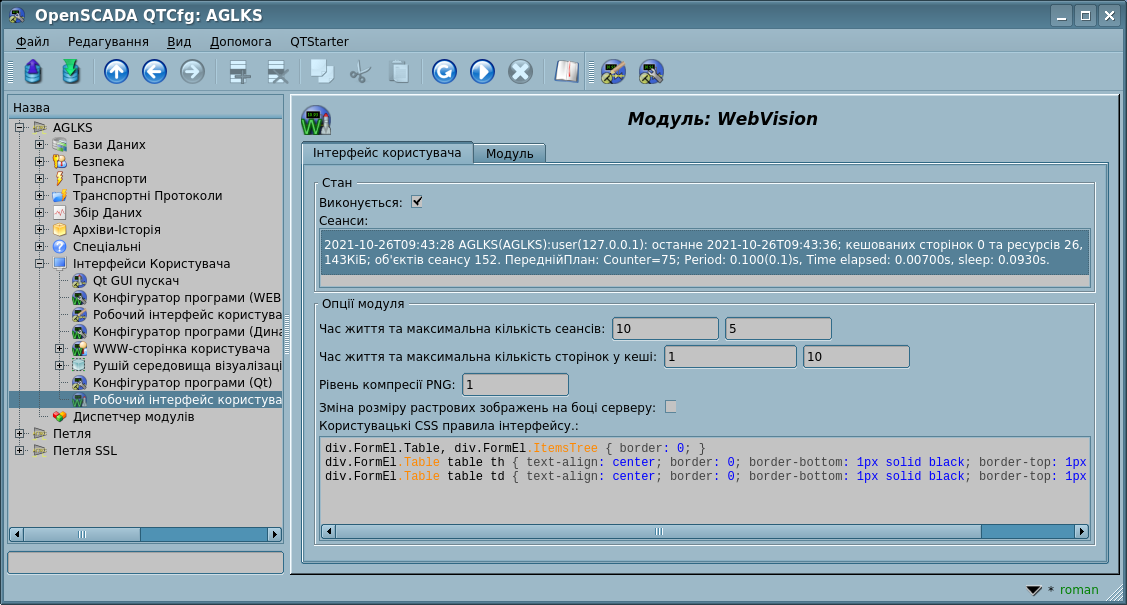This screenshot has height=605, width=1127.
Task: Select 'Диспетчер модулів' in the tree
Action: [x=135, y=417]
